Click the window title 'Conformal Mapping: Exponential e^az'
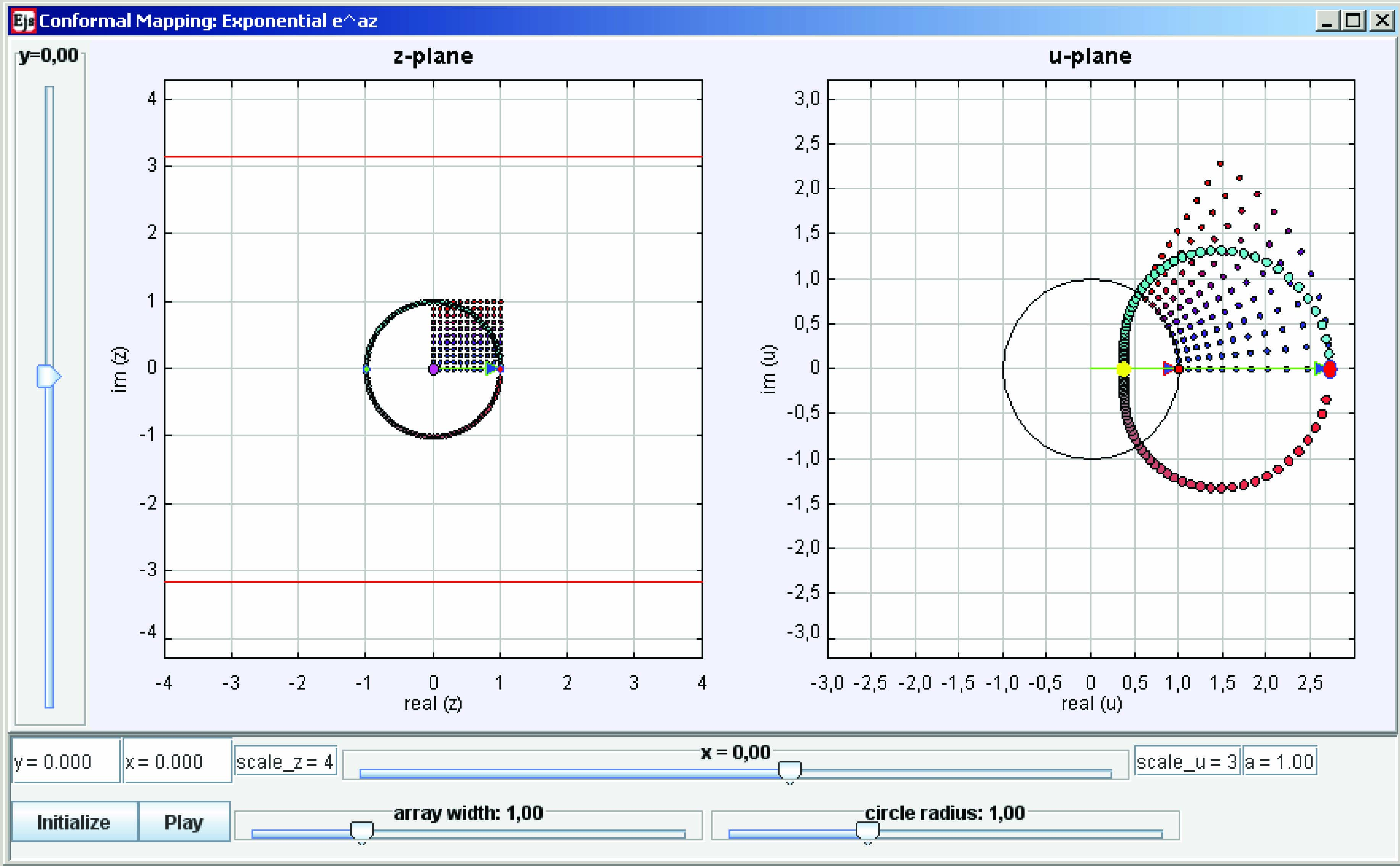 (x=208, y=21)
